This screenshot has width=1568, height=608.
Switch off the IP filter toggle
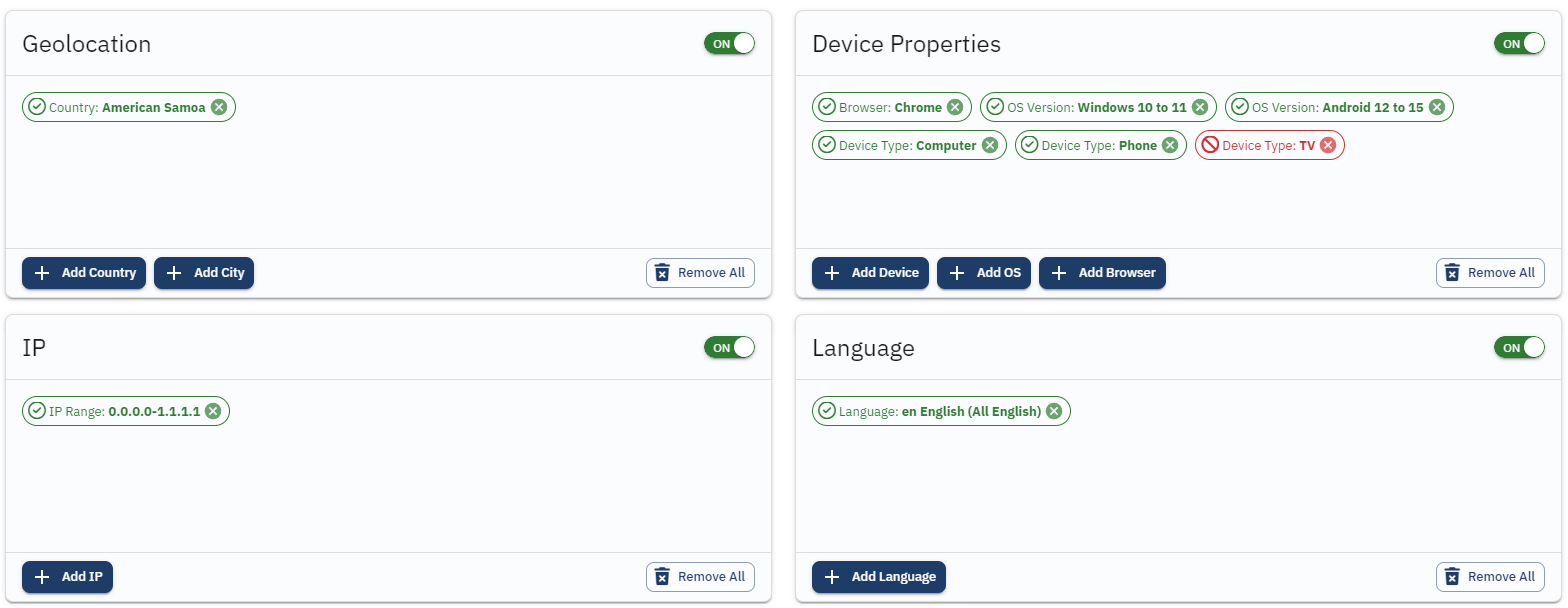pos(729,347)
